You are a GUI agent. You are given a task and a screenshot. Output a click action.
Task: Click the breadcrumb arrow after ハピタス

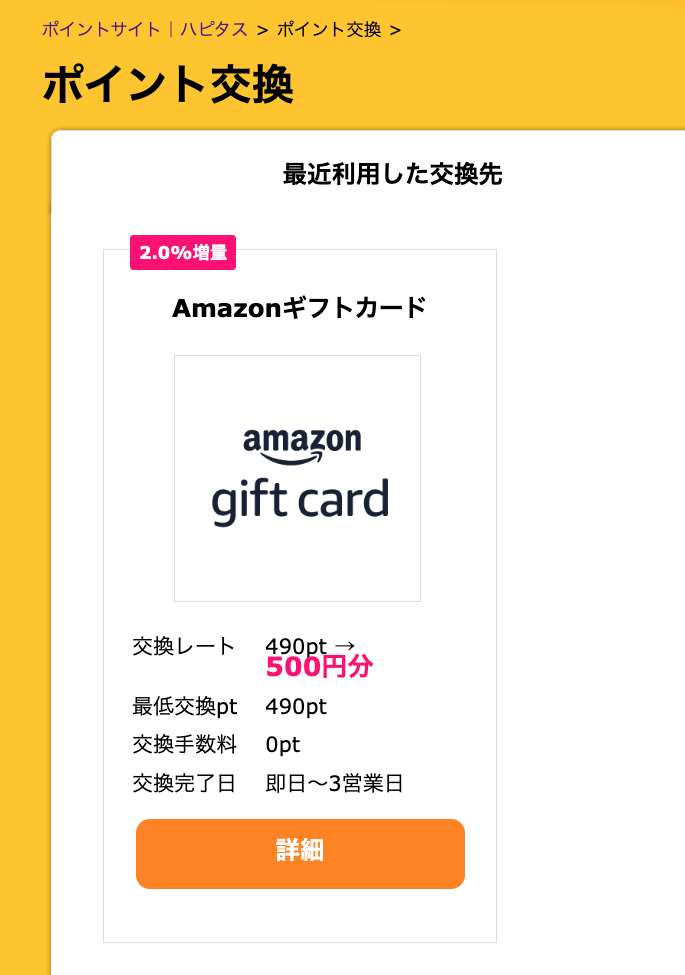[x=262, y=30]
